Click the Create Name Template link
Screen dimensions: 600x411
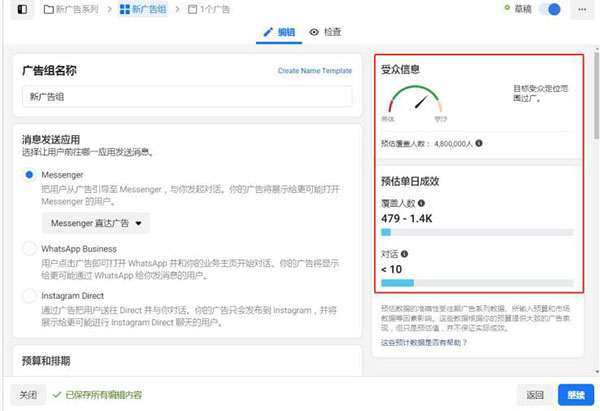(314, 71)
